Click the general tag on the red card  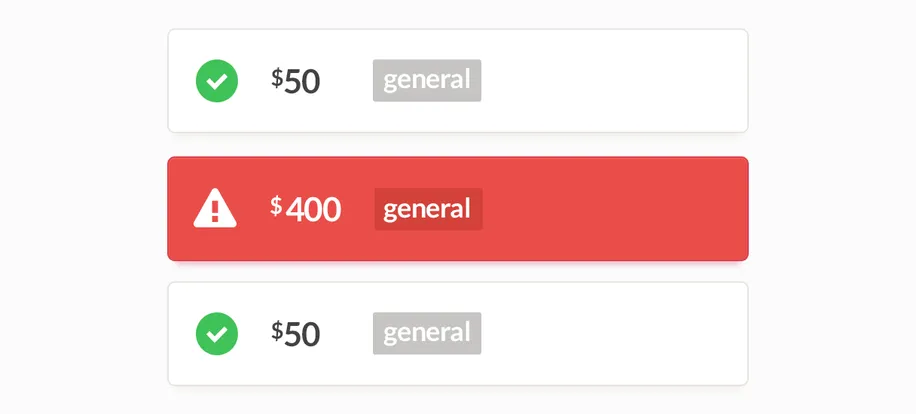[428, 209]
